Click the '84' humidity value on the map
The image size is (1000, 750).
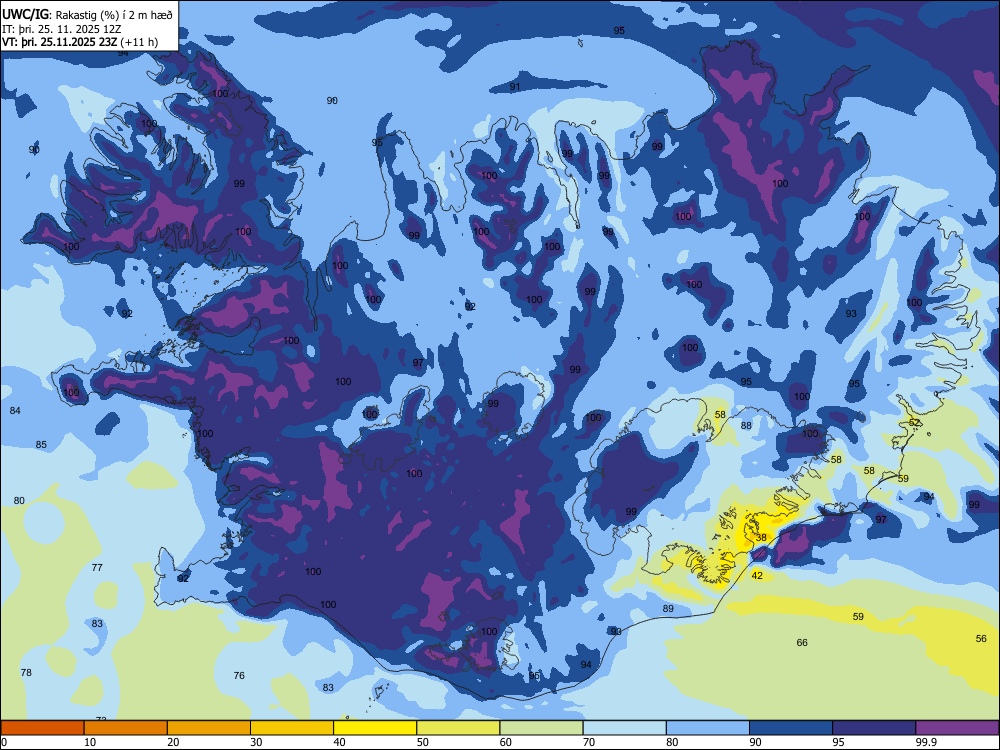(x=15, y=411)
